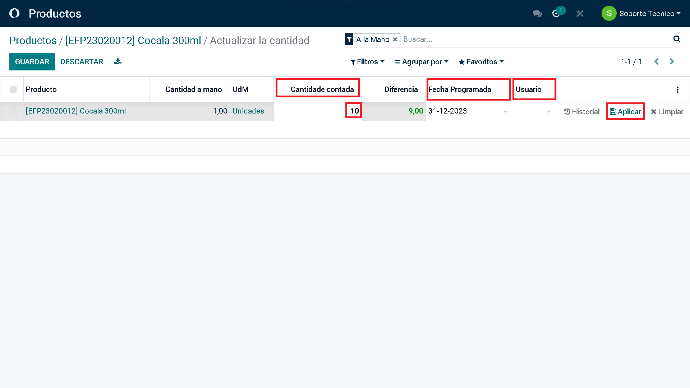
Task: Click the export download icon
Action: 117,61
